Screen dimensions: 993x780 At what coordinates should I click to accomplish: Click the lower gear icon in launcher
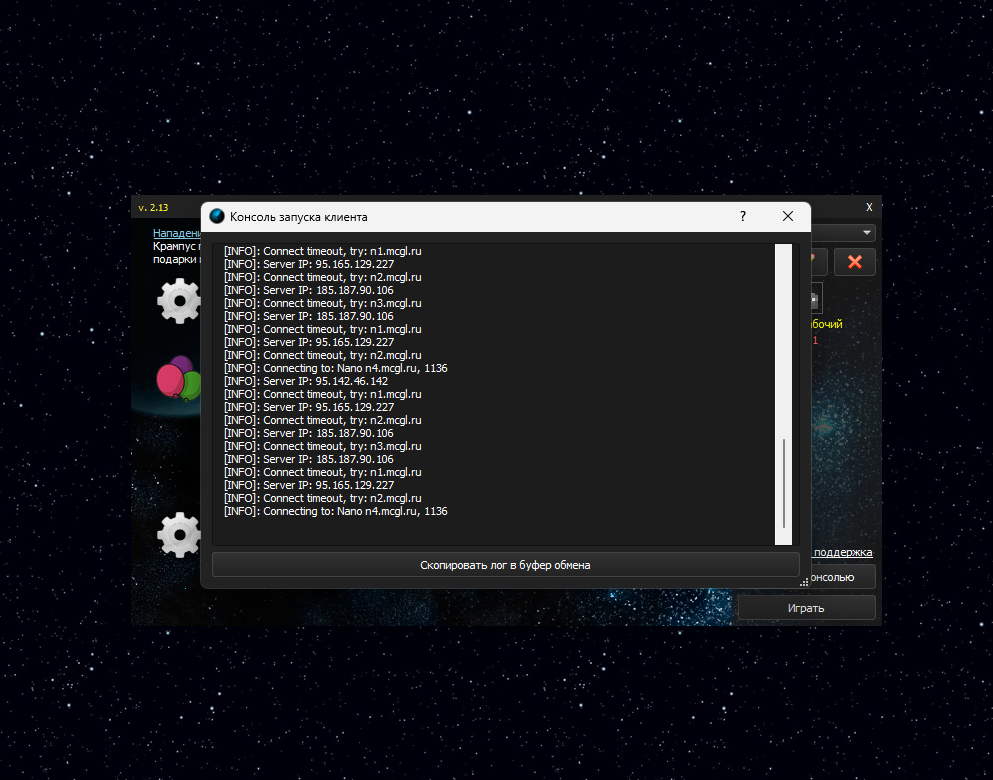click(180, 534)
